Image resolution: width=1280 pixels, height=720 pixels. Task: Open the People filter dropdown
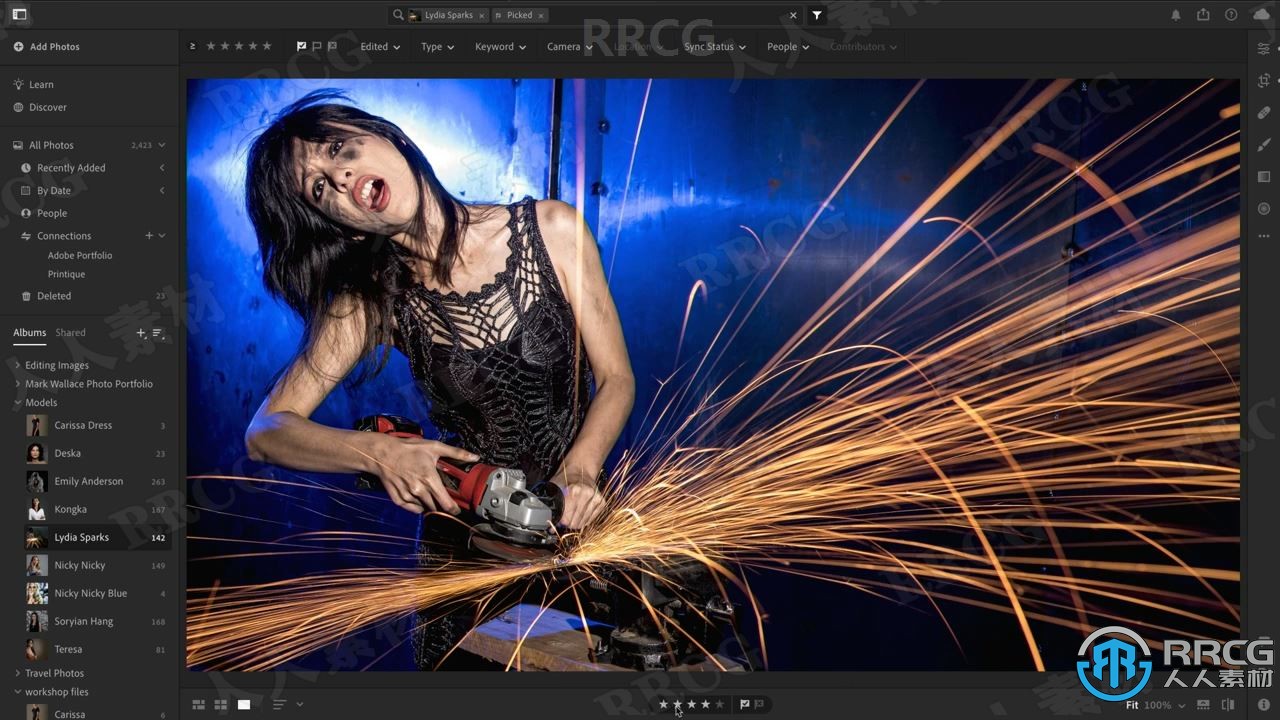pyautogui.click(x=788, y=47)
